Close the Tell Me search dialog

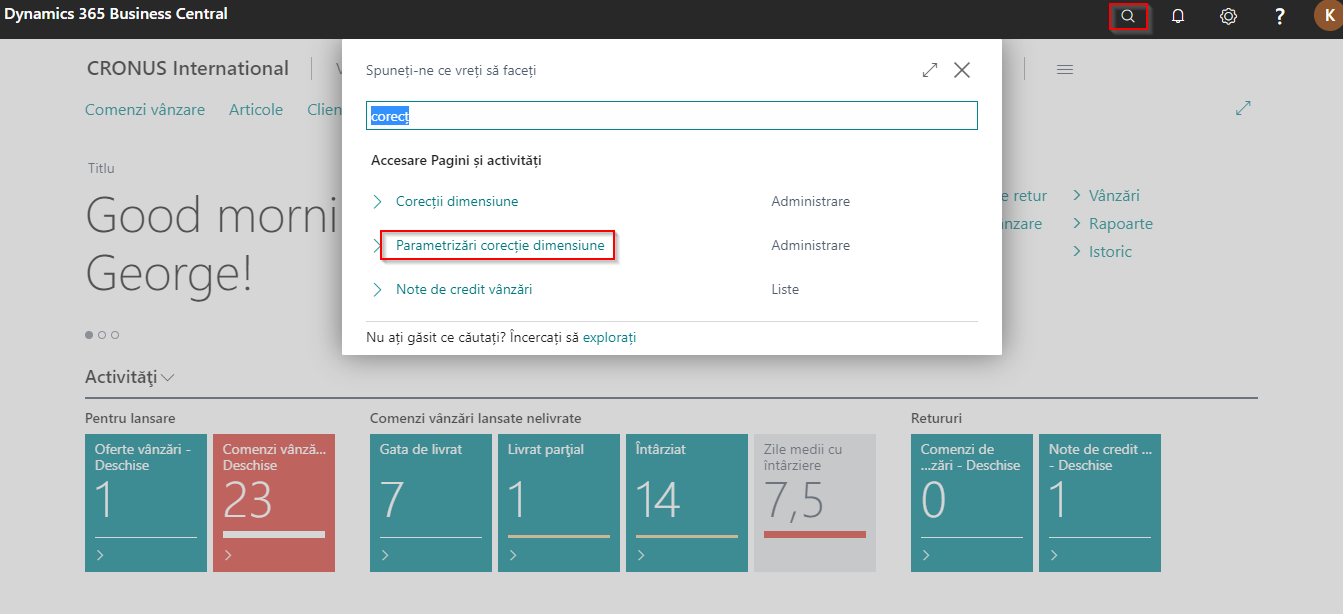(962, 70)
